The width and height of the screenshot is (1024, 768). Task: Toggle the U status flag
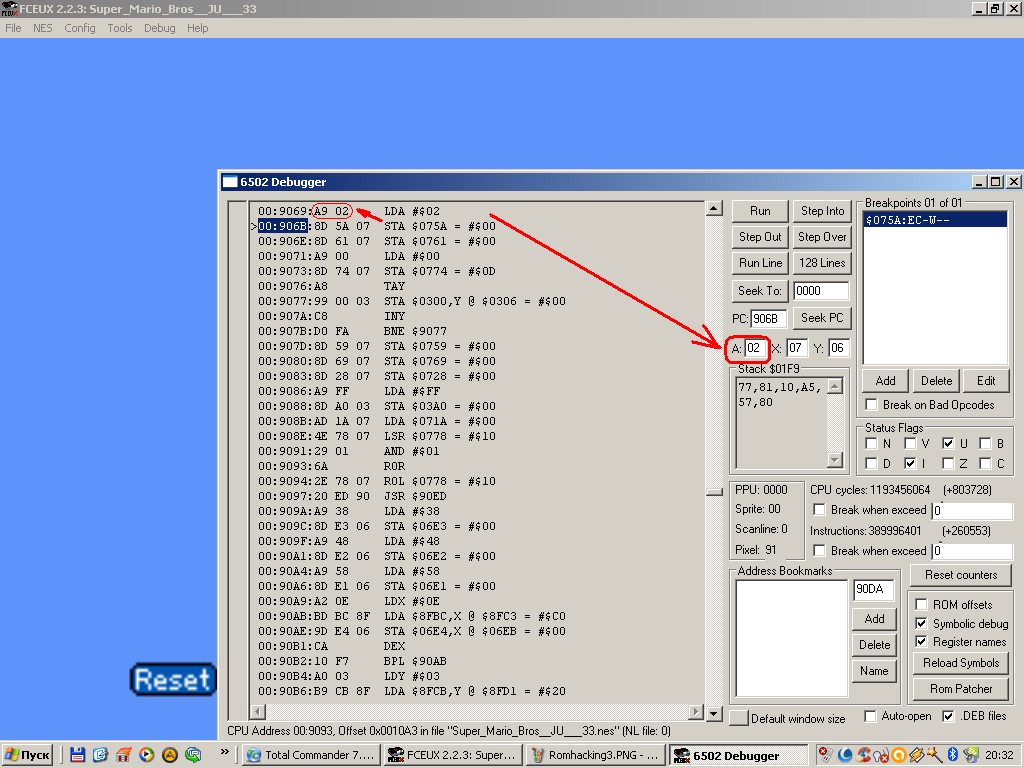(x=948, y=444)
